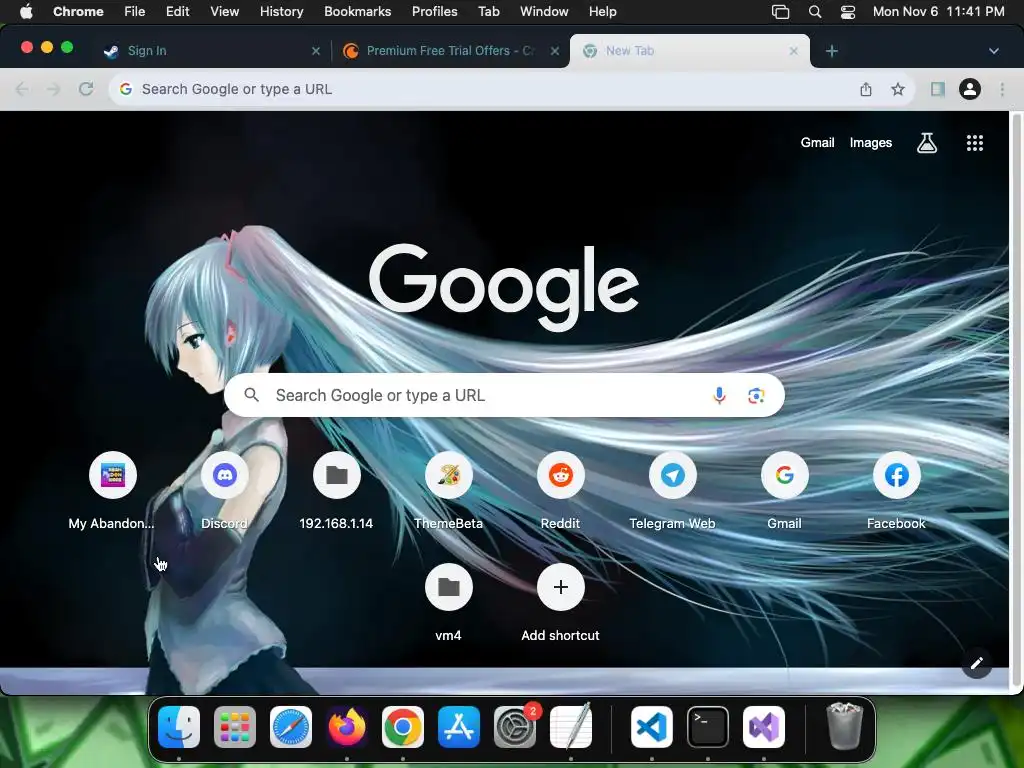
Task: Expand the tab search chevron
Action: point(993,51)
